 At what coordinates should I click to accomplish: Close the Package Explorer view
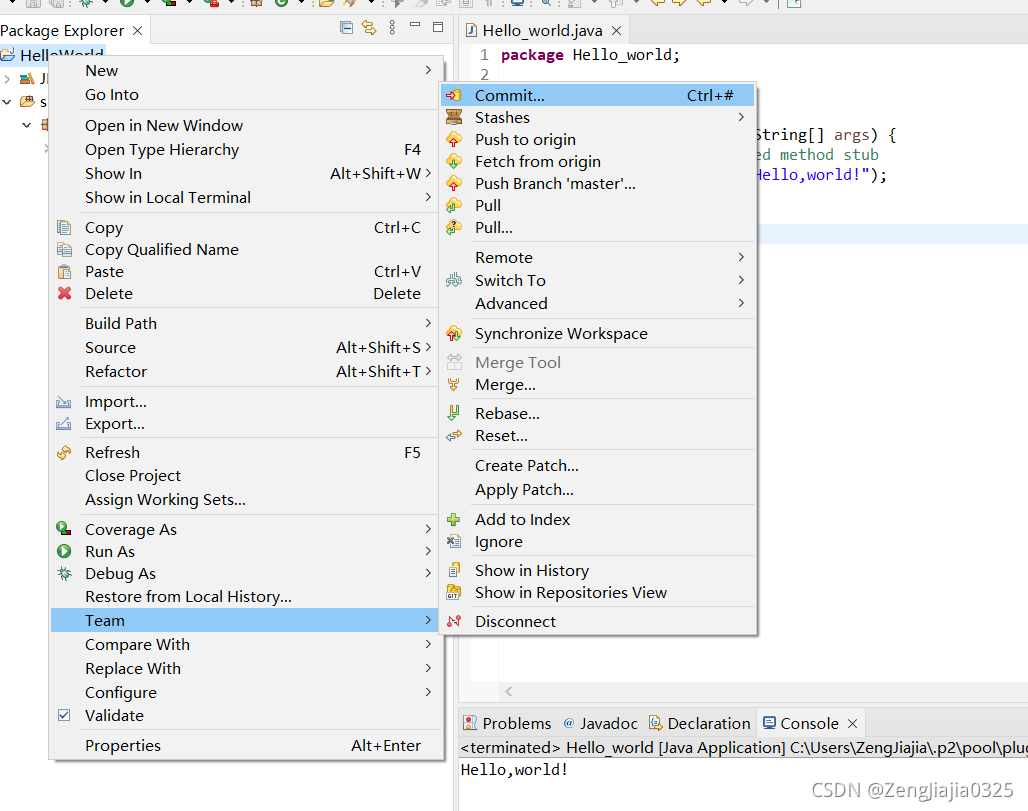(x=137, y=30)
